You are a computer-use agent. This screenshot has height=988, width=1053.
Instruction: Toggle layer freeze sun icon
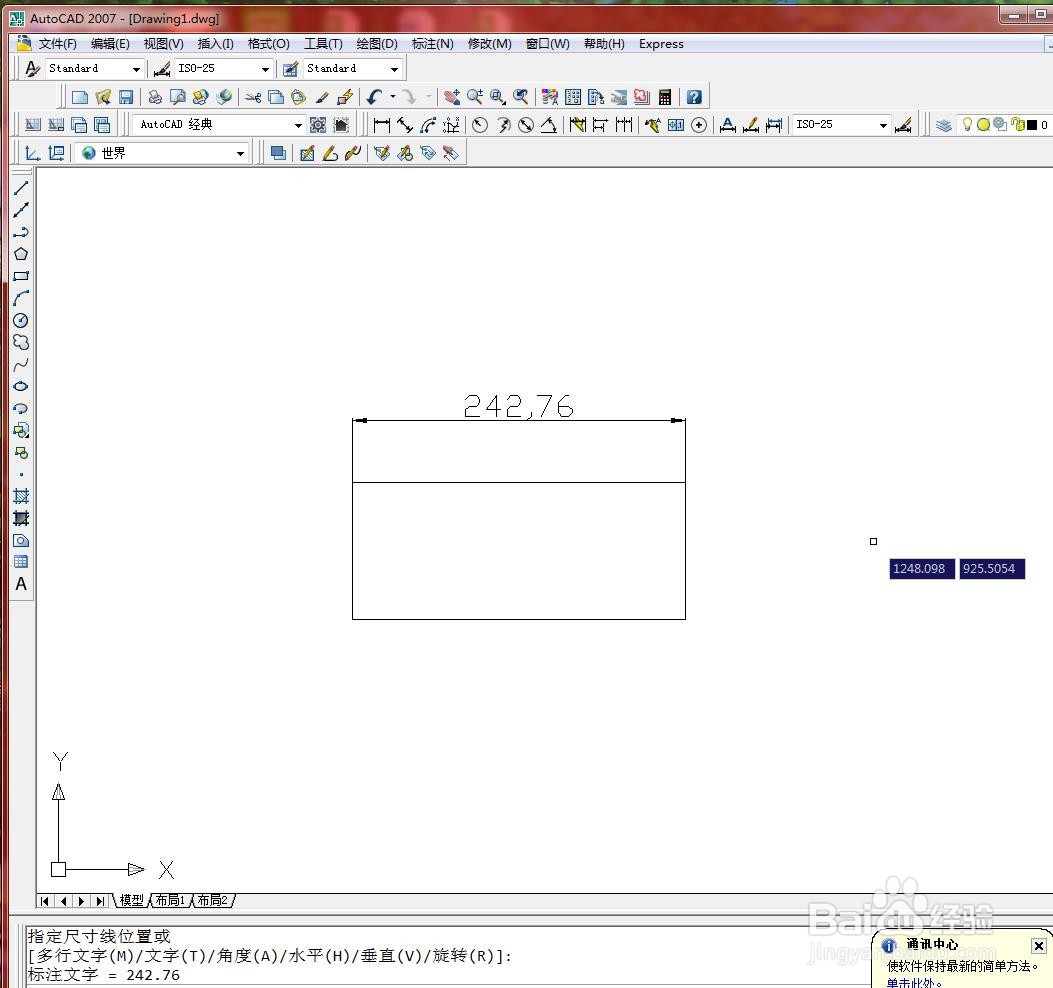click(x=983, y=124)
